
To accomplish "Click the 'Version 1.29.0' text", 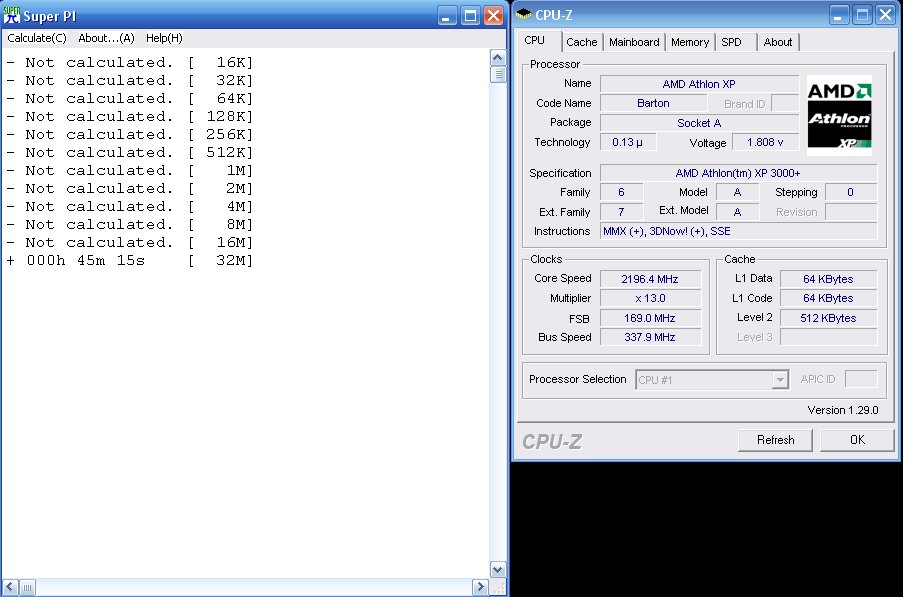I will pyautogui.click(x=843, y=410).
